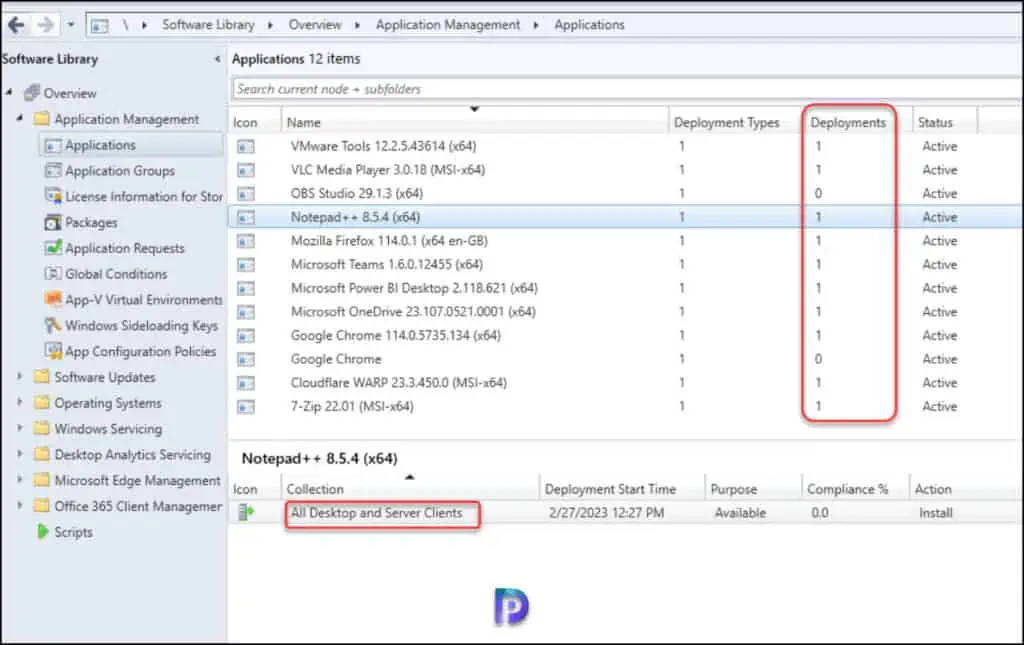The height and width of the screenshot is (645, 1024).
Task: Click the Microsoft Teams application icon
Action: [x=246, y=264]
